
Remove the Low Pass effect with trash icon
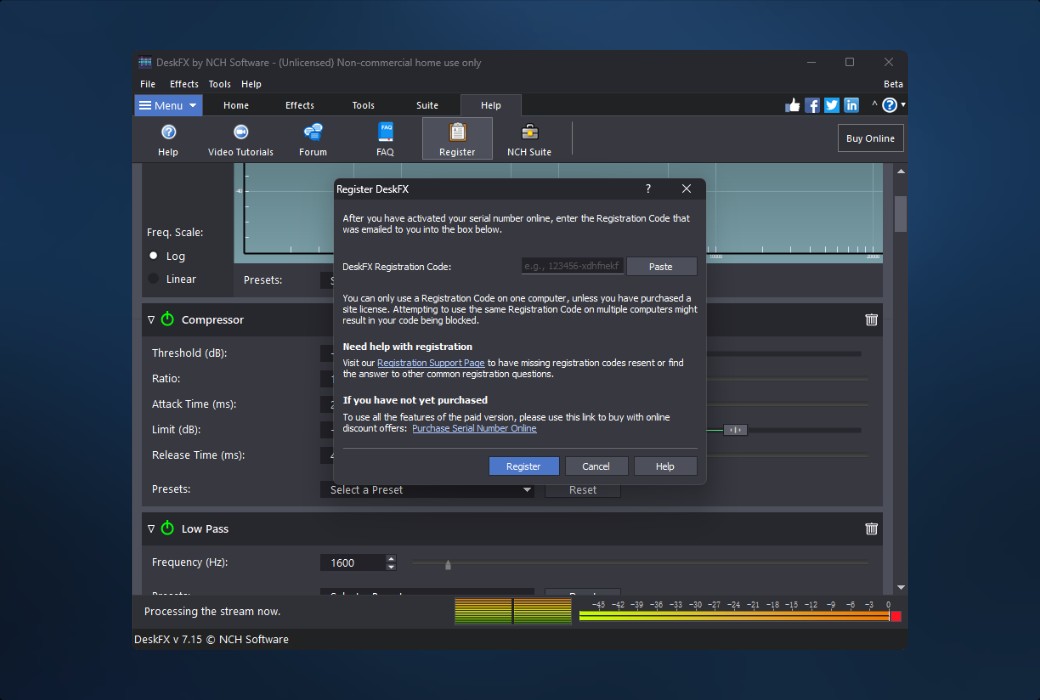(871, 528)
